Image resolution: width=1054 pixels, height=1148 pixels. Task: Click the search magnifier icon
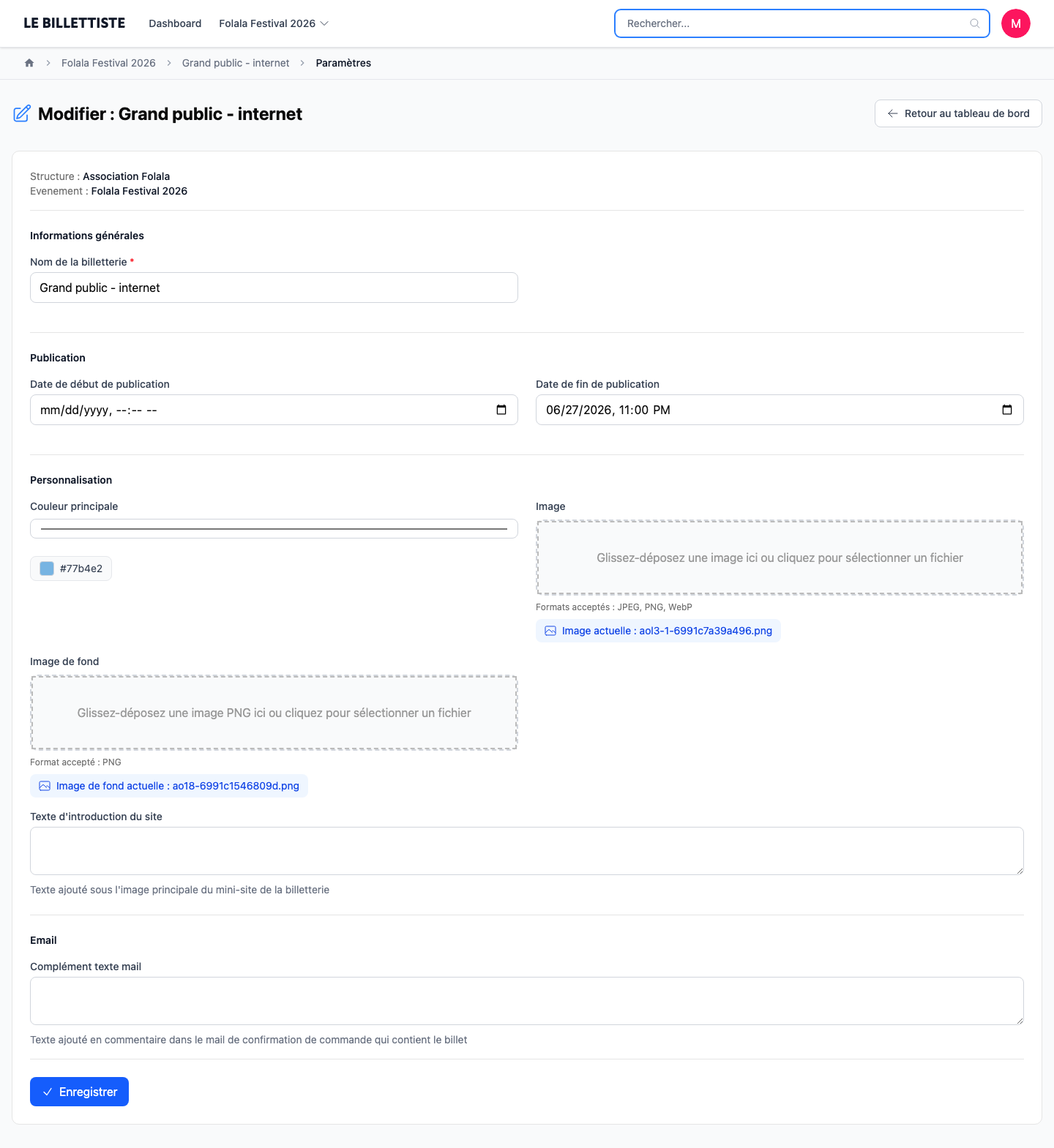tap(975, 23)
